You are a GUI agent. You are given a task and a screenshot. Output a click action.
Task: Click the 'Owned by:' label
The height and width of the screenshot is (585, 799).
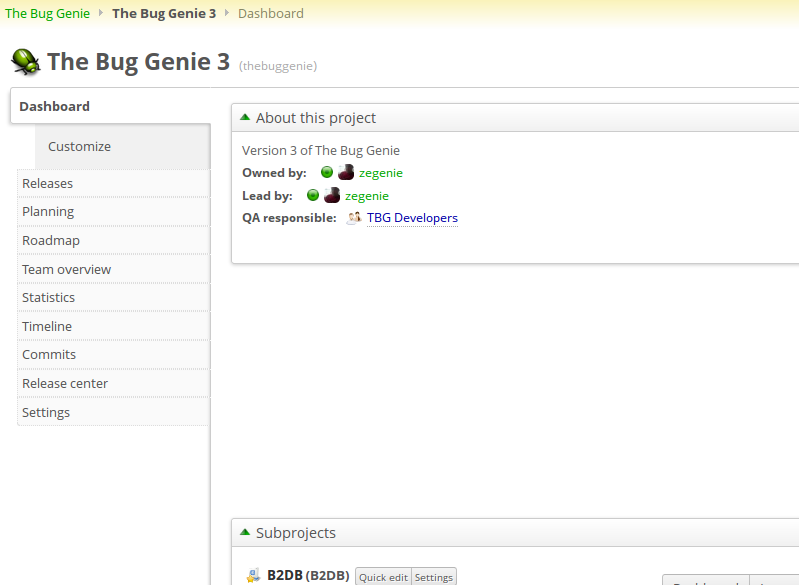(x=274, y=173)
